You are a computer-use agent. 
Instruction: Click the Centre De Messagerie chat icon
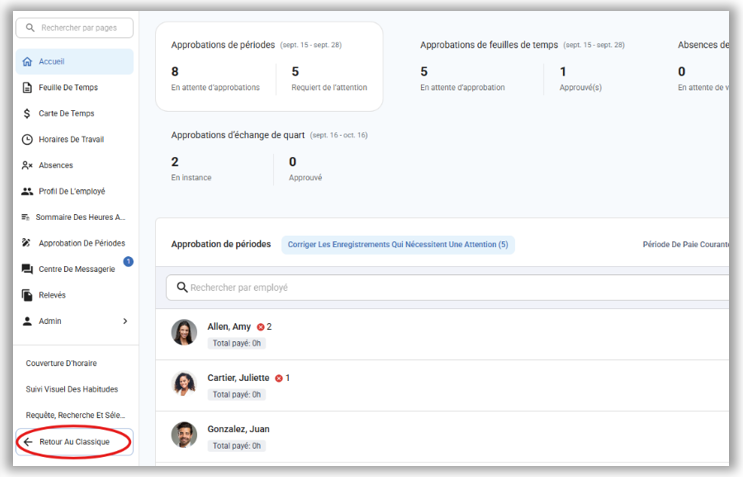27,269
